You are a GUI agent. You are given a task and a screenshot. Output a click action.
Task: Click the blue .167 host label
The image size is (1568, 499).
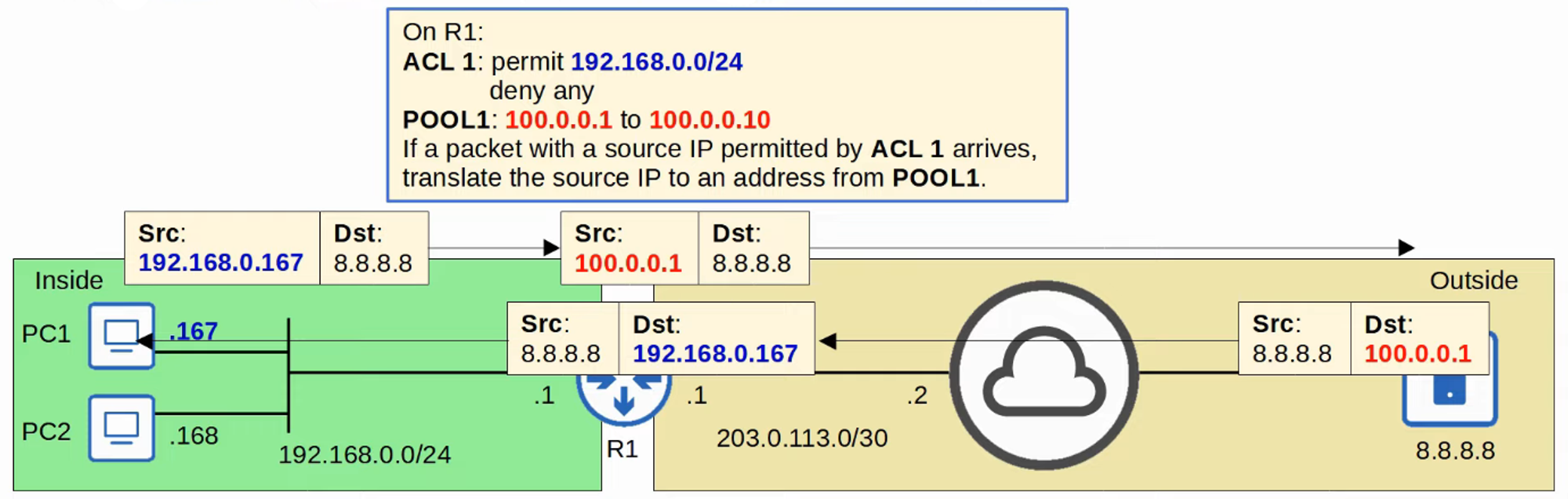click(194, 331)
